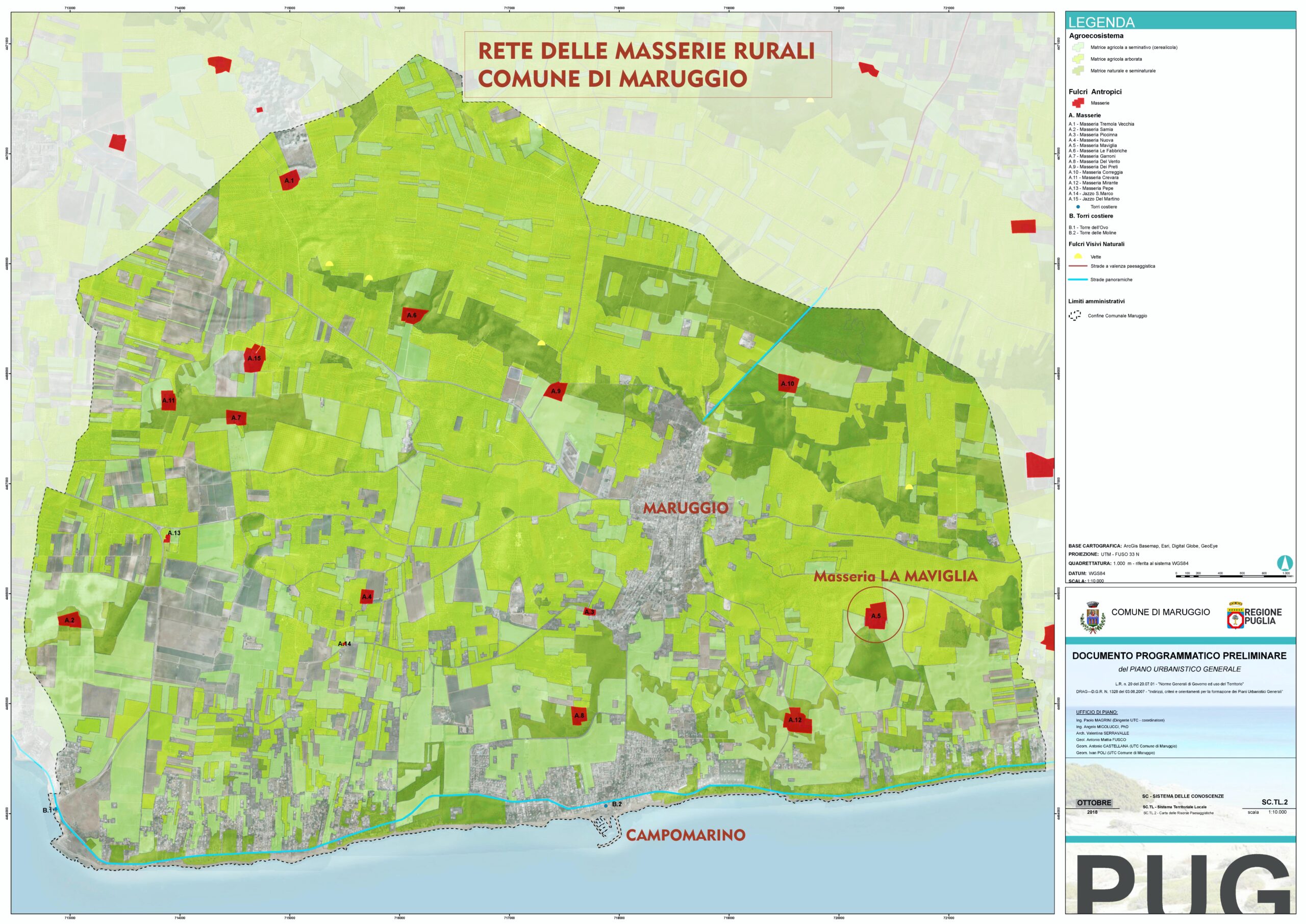Click the A.11 masseria marker
The height and width of the screenshot is (924, 1306).
point(168,401)
